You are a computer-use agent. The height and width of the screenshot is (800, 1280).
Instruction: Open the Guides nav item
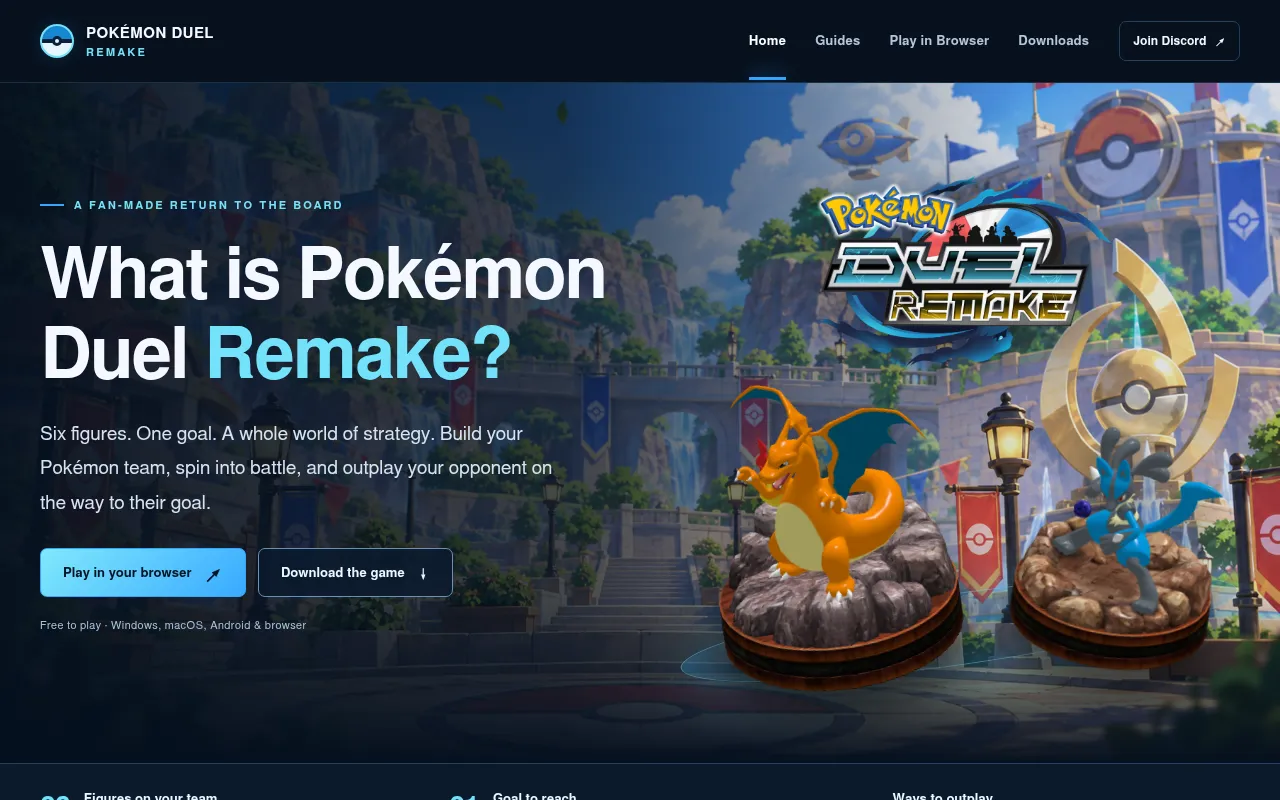tap(837, 41)
